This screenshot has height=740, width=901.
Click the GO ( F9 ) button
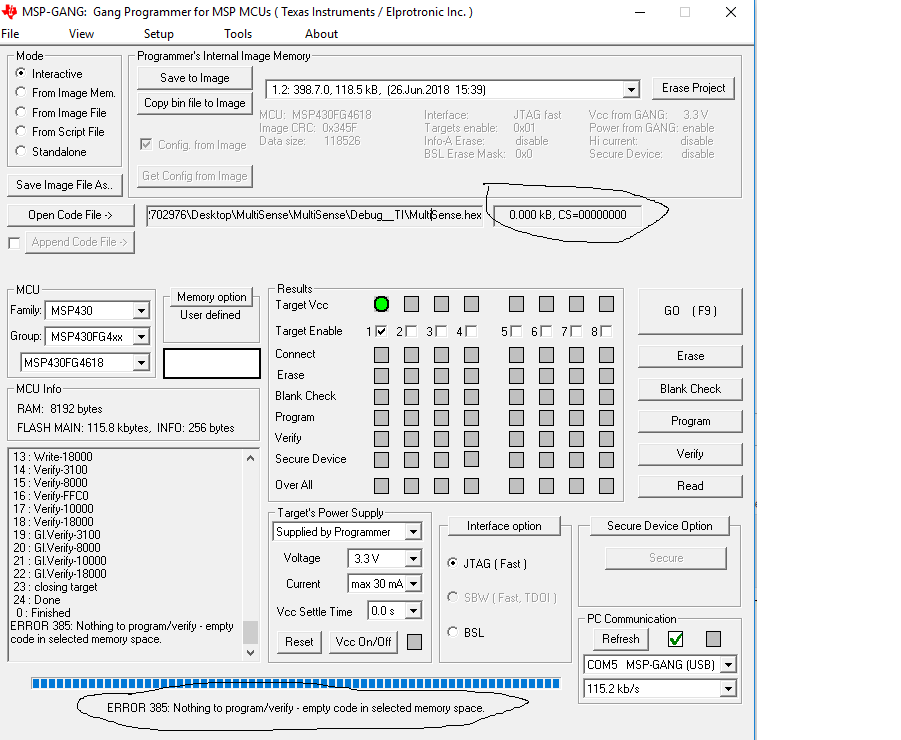click(690, 311)
